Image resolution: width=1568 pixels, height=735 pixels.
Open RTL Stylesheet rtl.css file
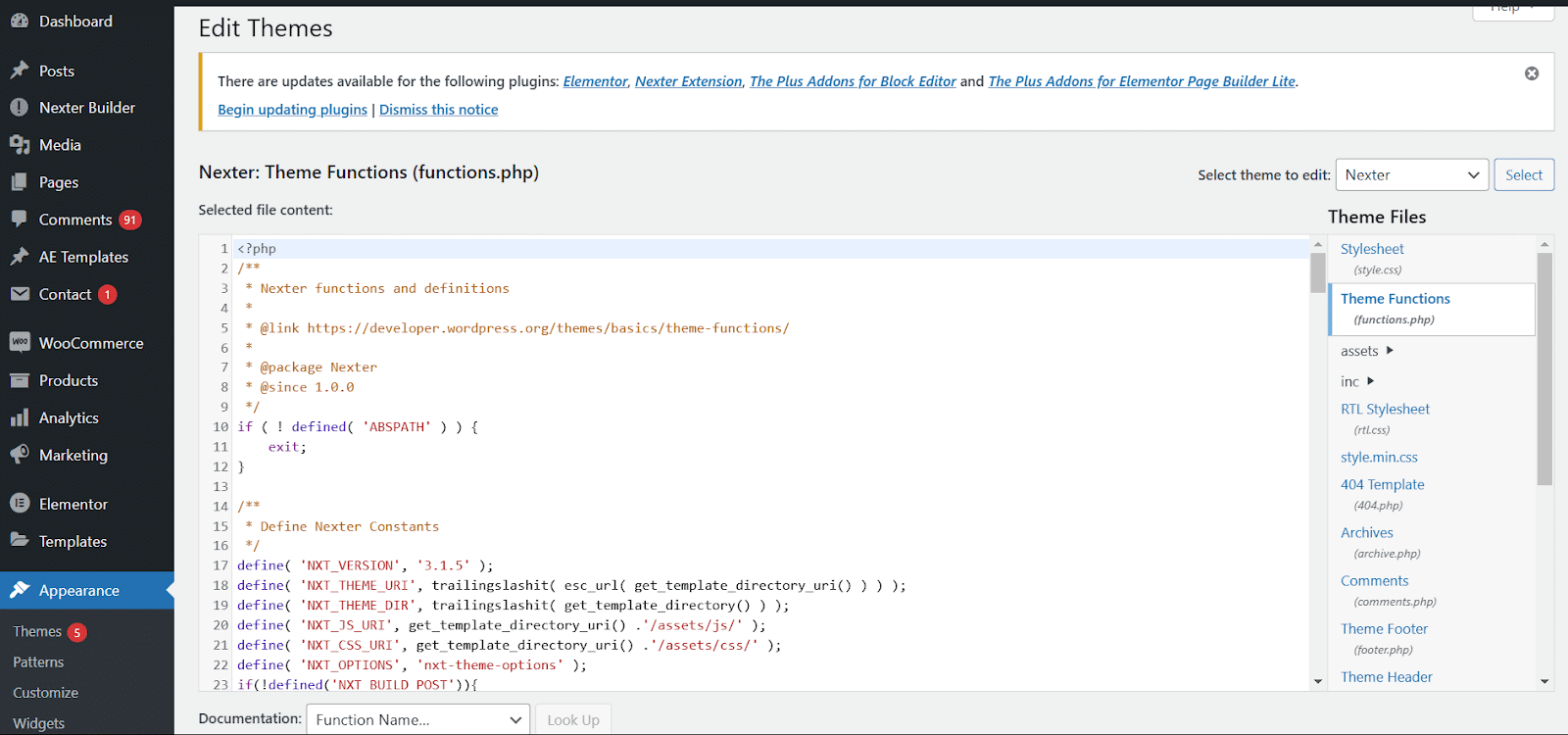[x=1385, y=409]
